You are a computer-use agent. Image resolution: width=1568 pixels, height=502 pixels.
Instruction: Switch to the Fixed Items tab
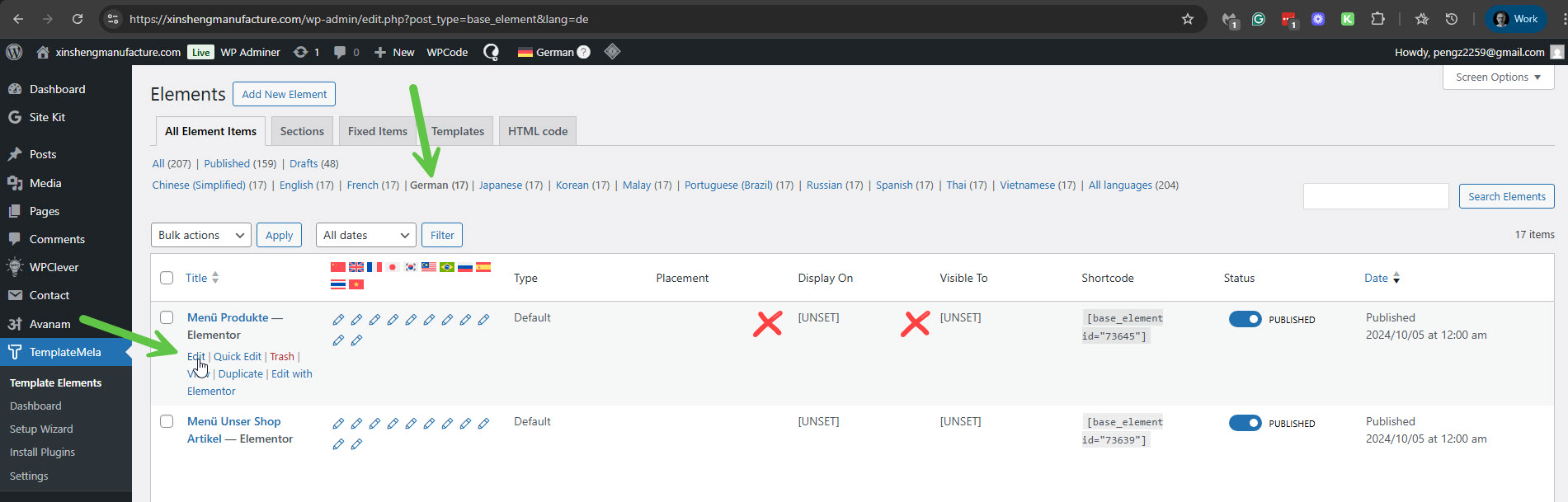click(378, 131)
